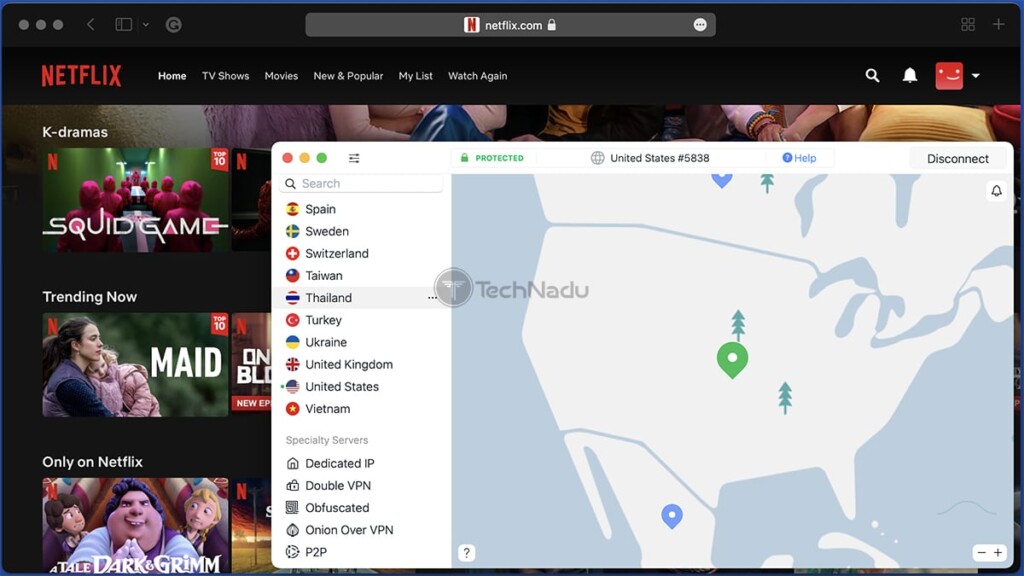The width and height of the screenshot is (1024, 576).
Task: Choose P2P specialty server
Action: (361, 552)
